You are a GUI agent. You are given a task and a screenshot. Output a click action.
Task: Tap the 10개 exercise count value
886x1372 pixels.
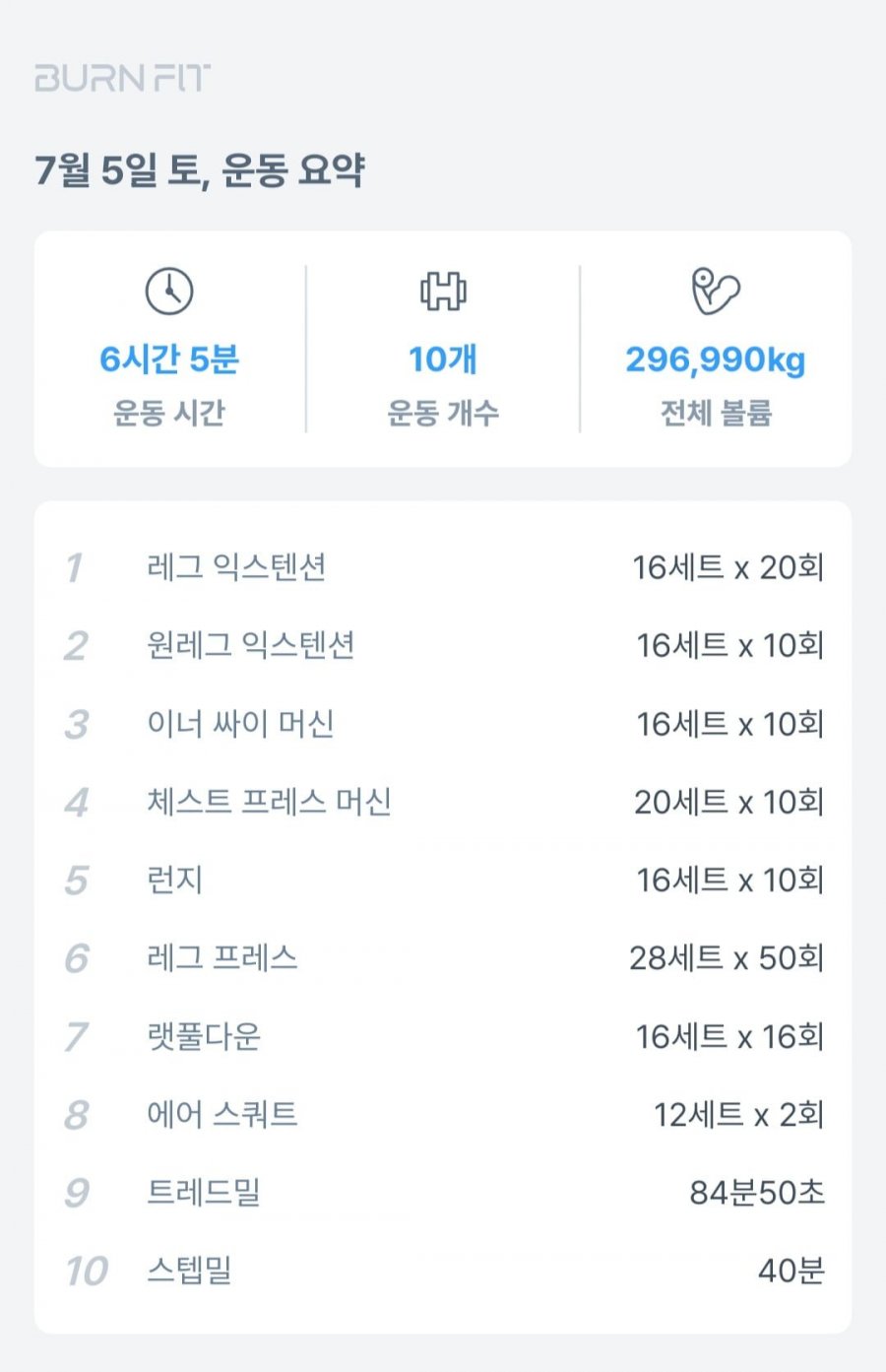(x=443, y=359)
